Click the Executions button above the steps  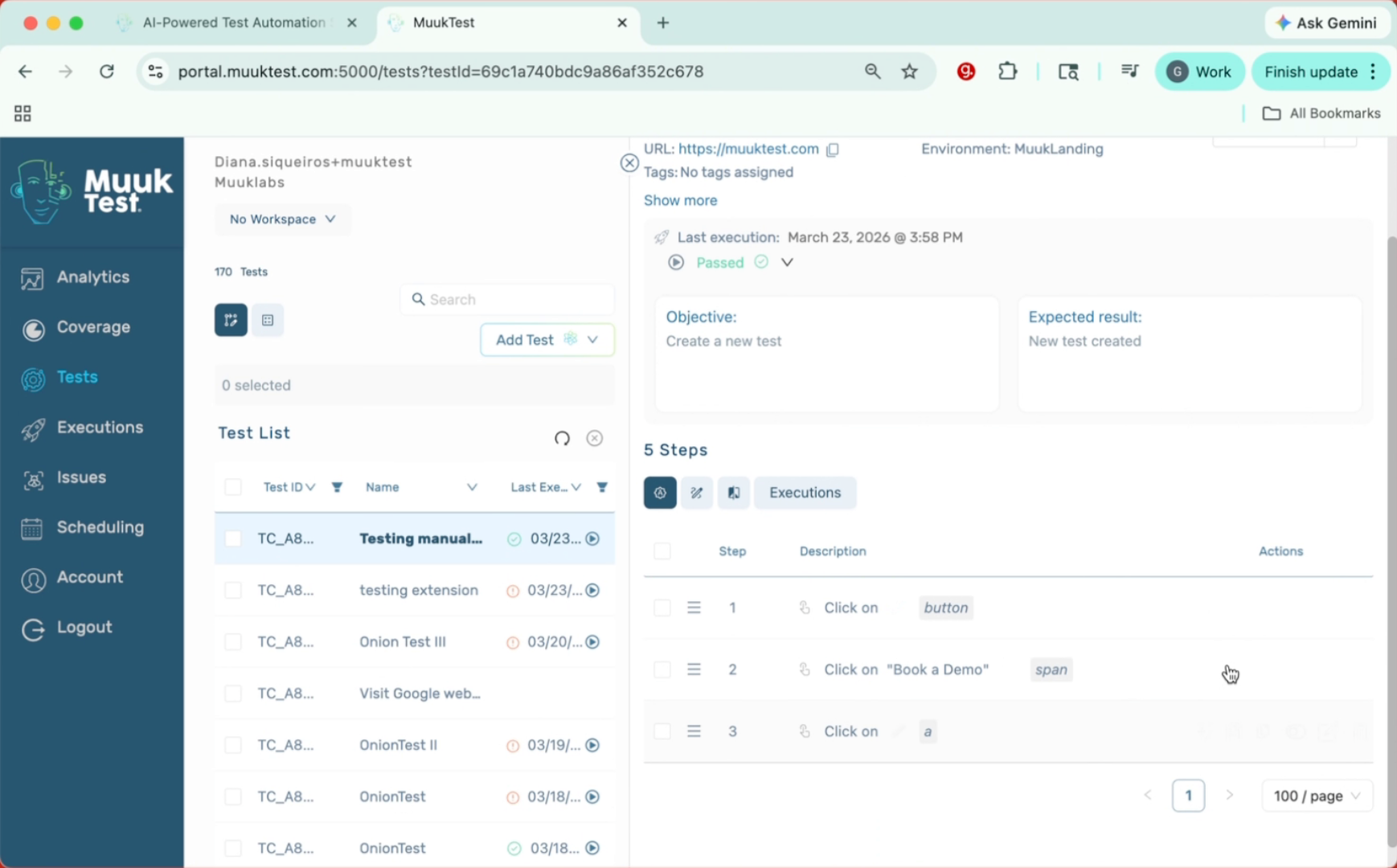coord(805,493)
